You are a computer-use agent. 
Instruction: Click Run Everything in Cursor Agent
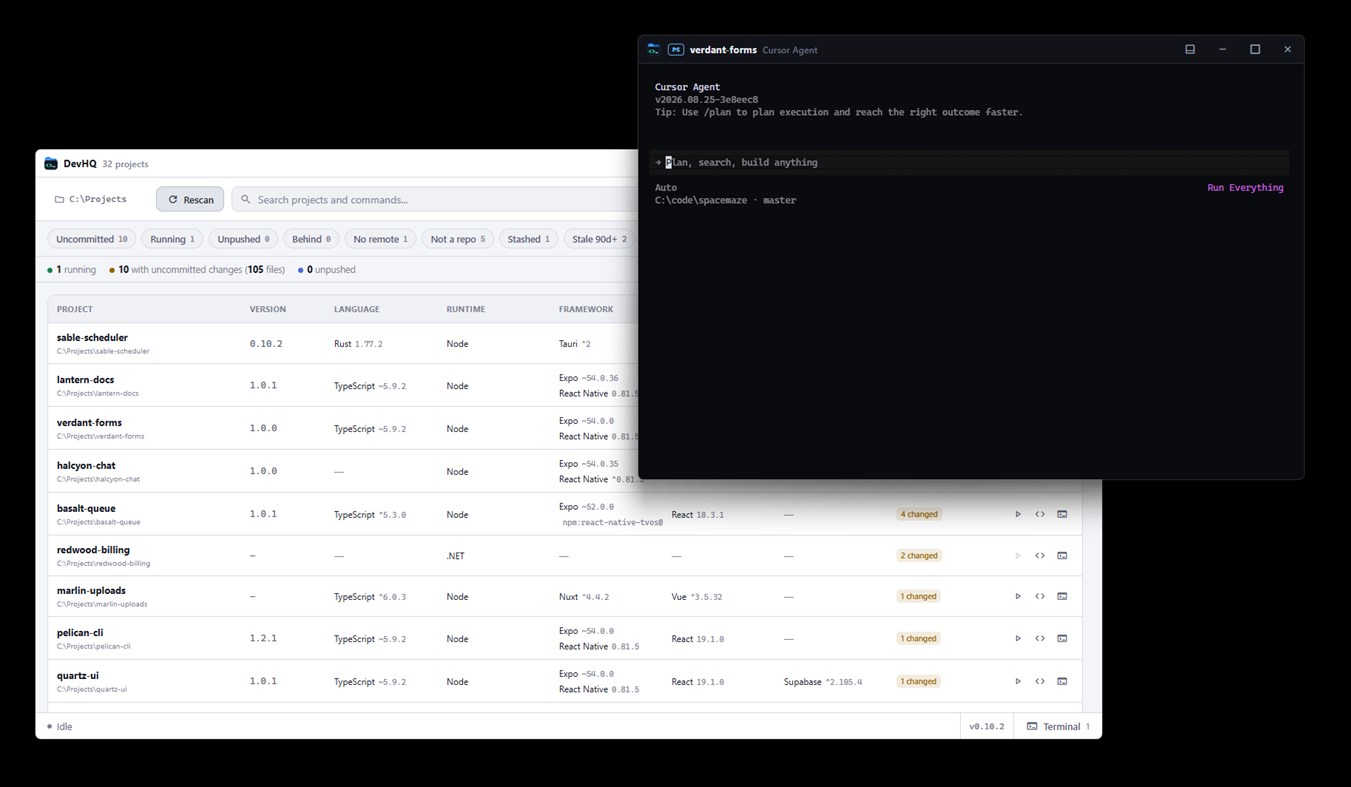(x=1245, y=187)
